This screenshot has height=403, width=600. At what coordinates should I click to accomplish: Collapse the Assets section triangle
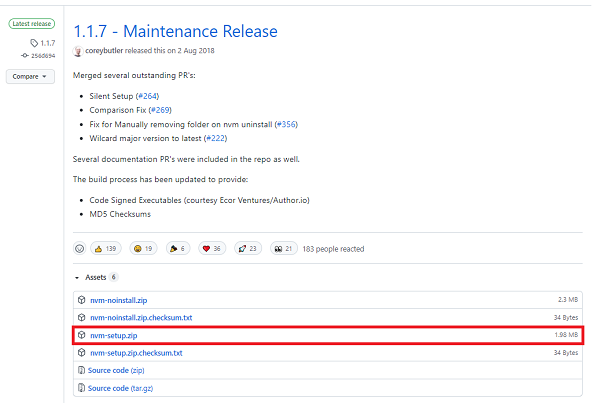point(77,277)
